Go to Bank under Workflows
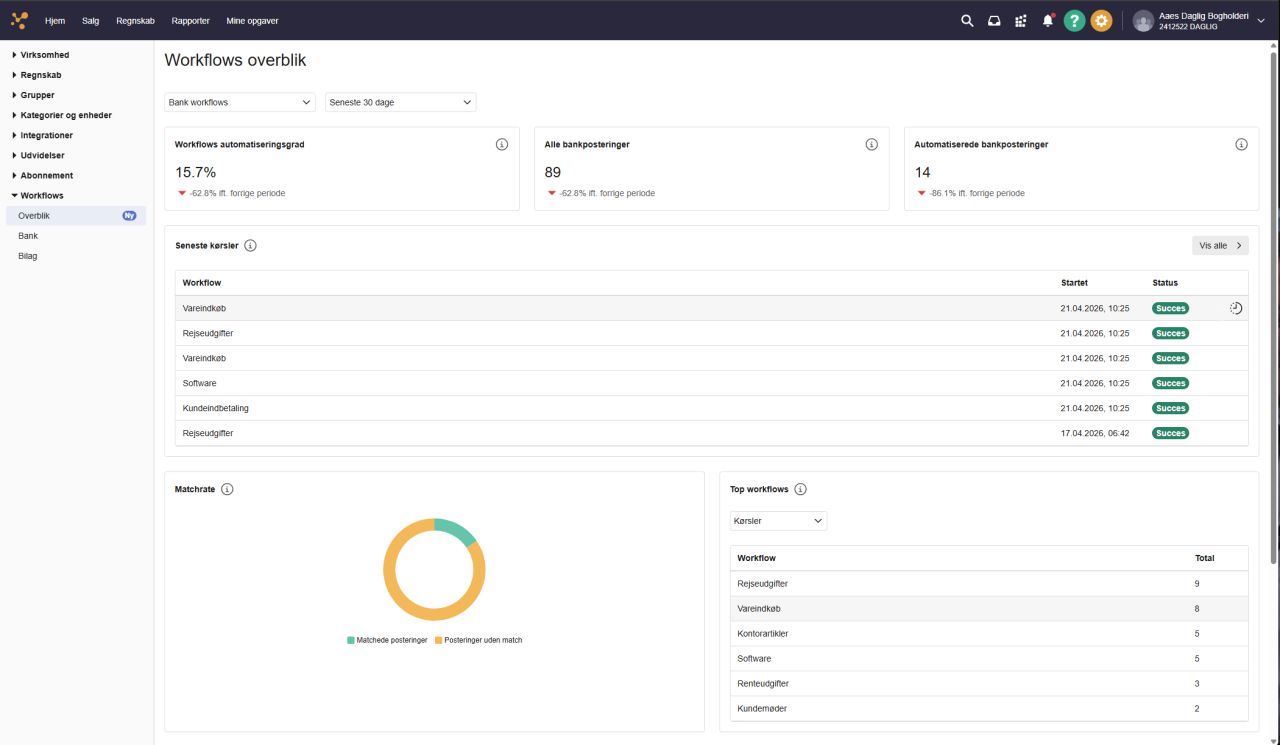The height and width of the screenshot is (745, 1280). (x=28, y=236)
